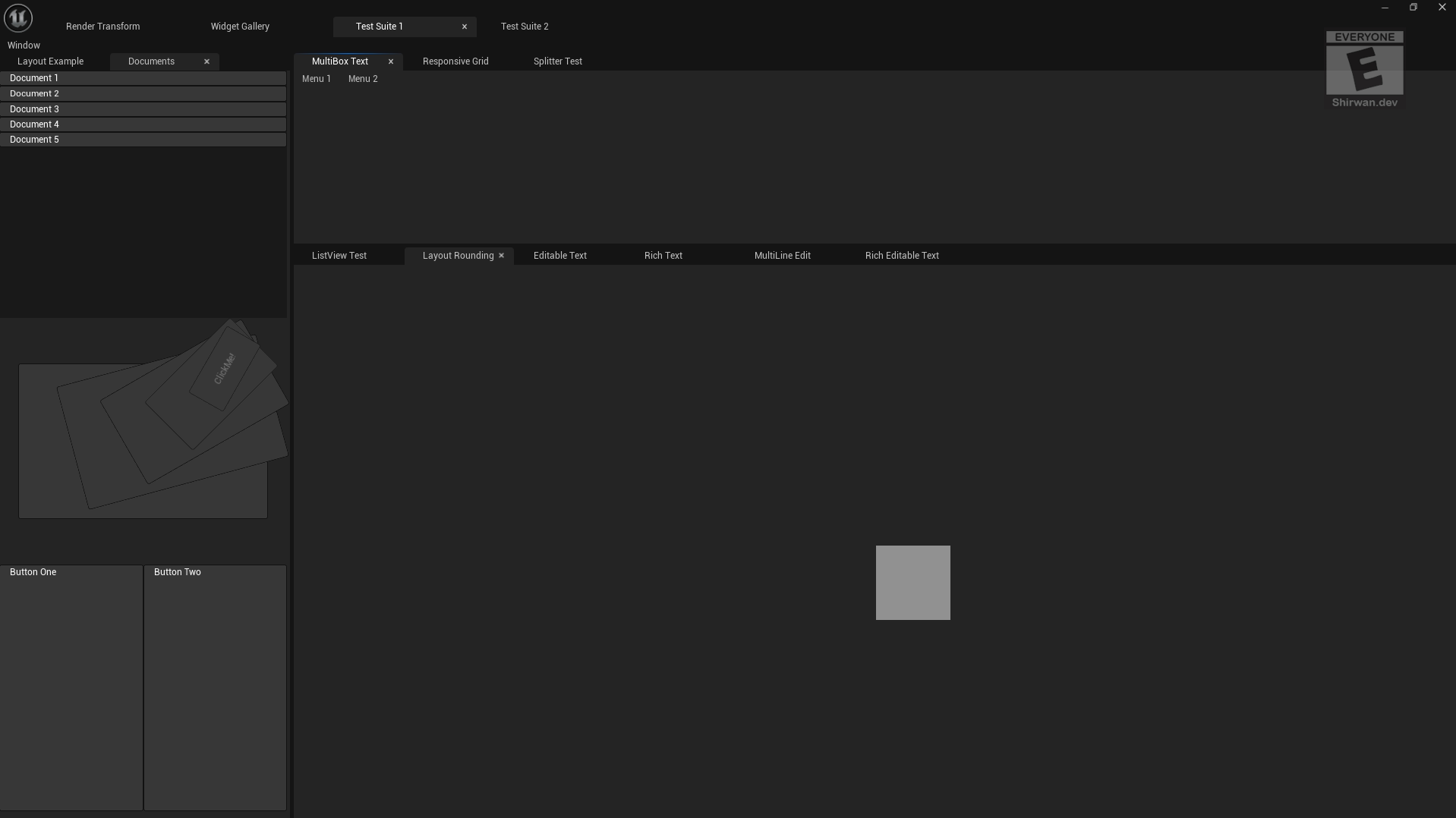Open Document 4

(x=143, y=124)
